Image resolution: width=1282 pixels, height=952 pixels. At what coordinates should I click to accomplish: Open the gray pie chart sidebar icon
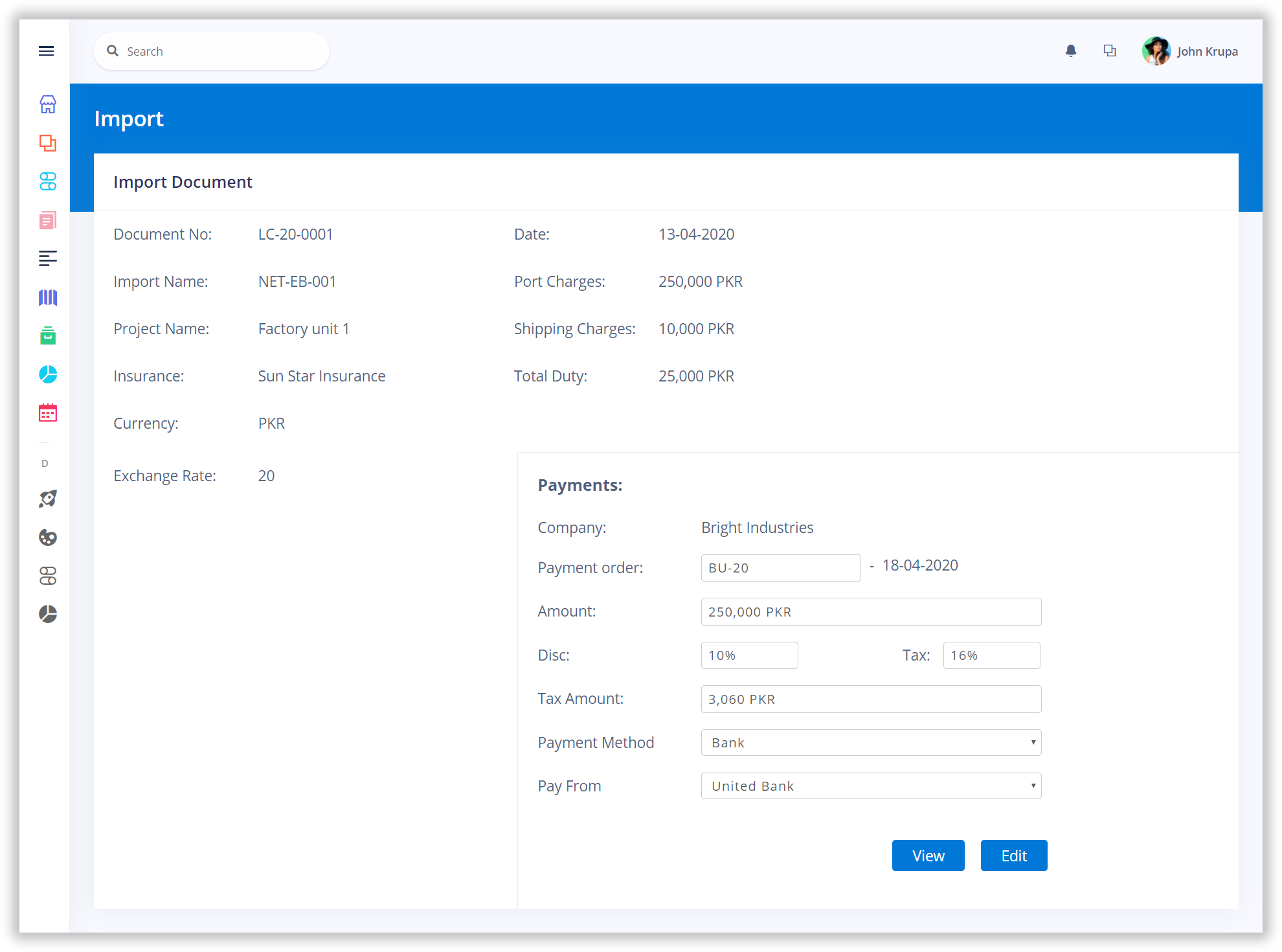click(x=48, y=614)
